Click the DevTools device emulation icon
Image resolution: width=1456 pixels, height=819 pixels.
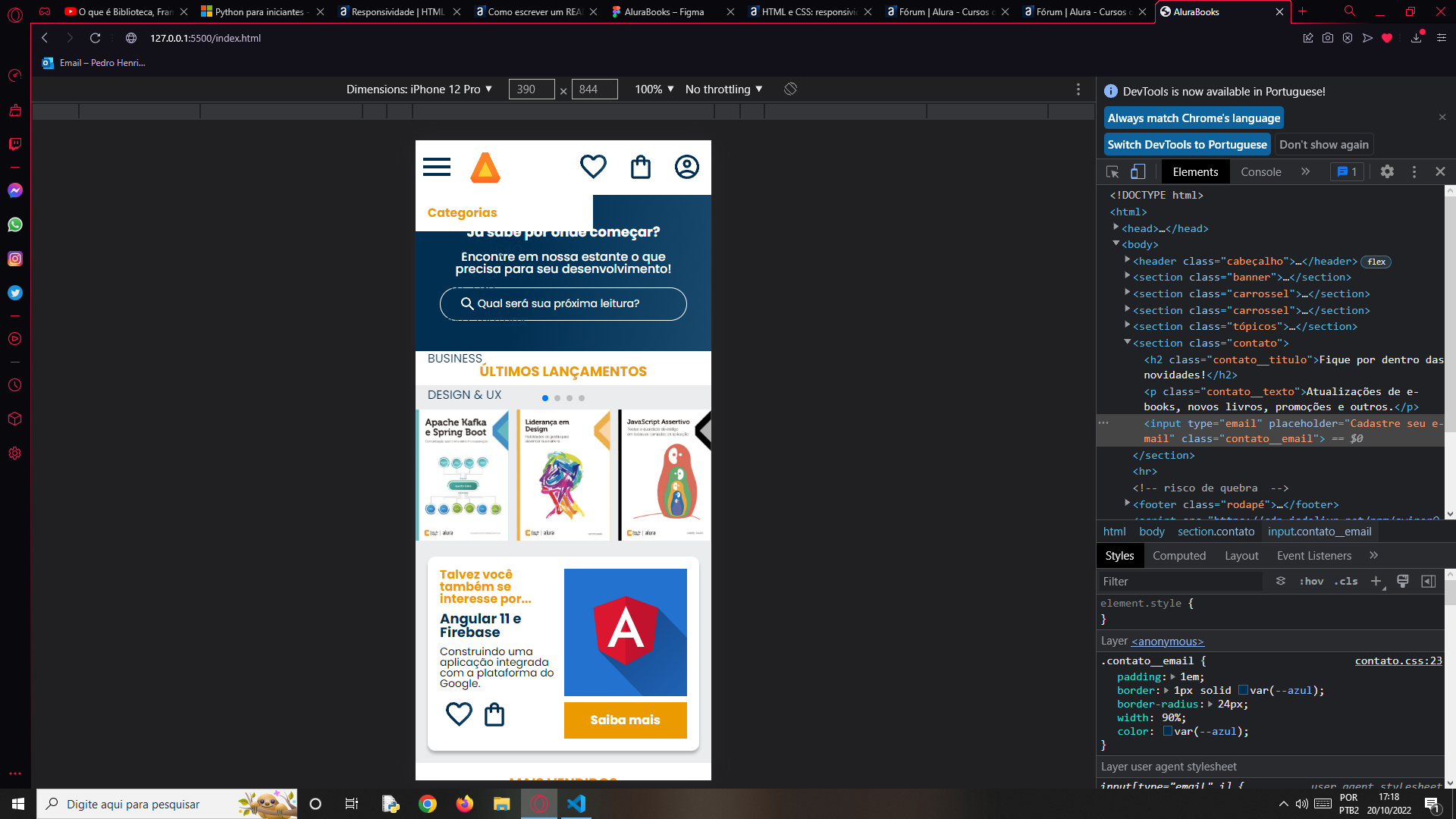1138,171
